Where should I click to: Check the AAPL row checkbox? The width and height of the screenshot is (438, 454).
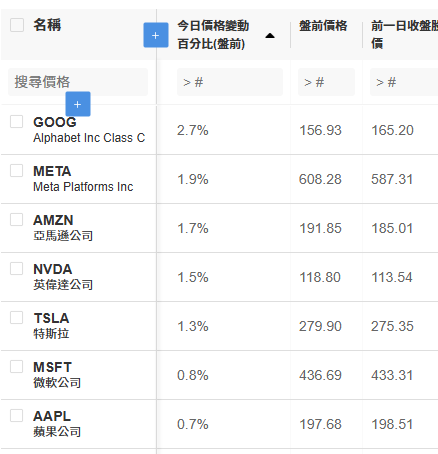coord(17,415)
